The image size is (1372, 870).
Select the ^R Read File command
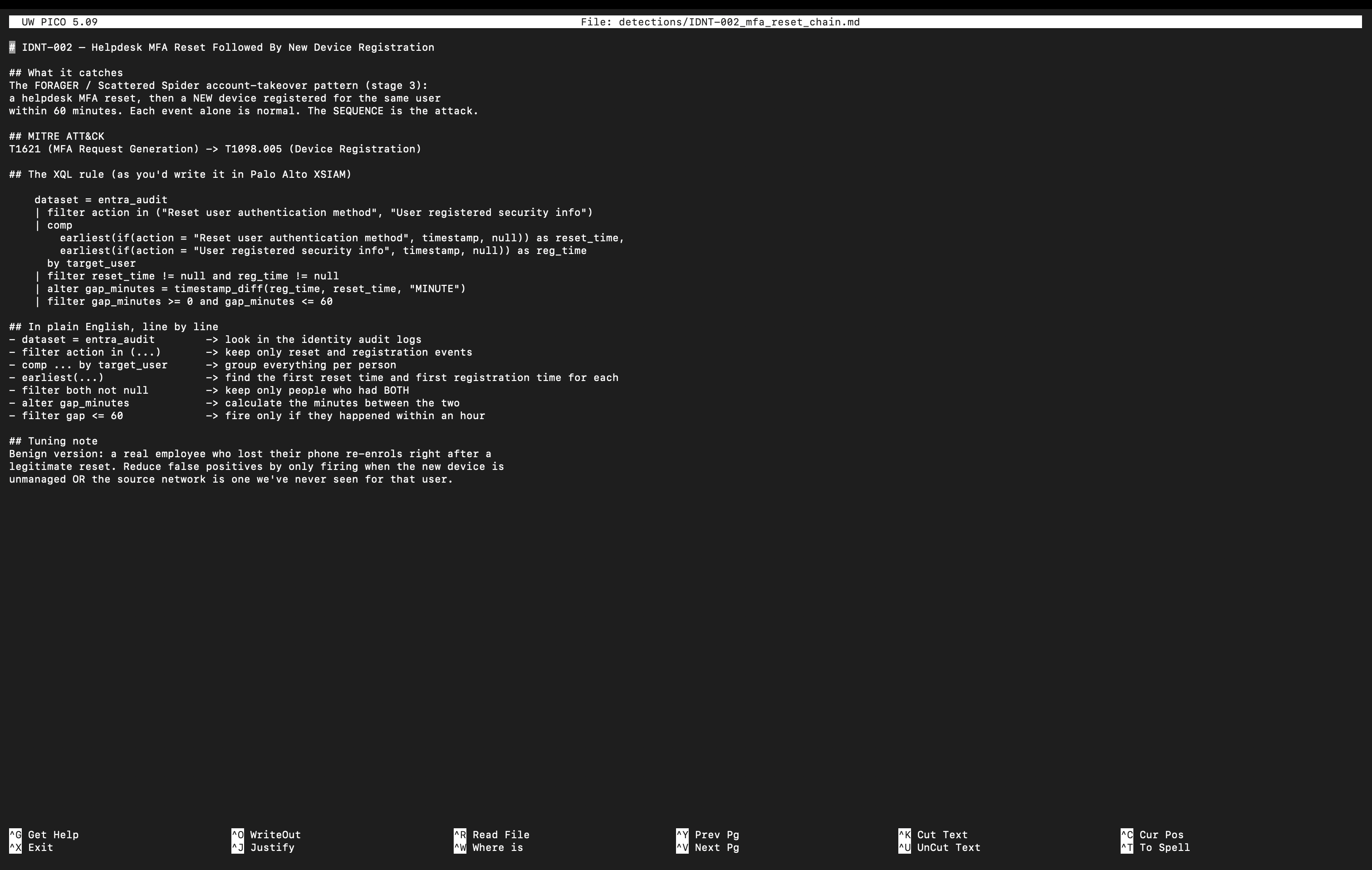(x=492, y=835)
